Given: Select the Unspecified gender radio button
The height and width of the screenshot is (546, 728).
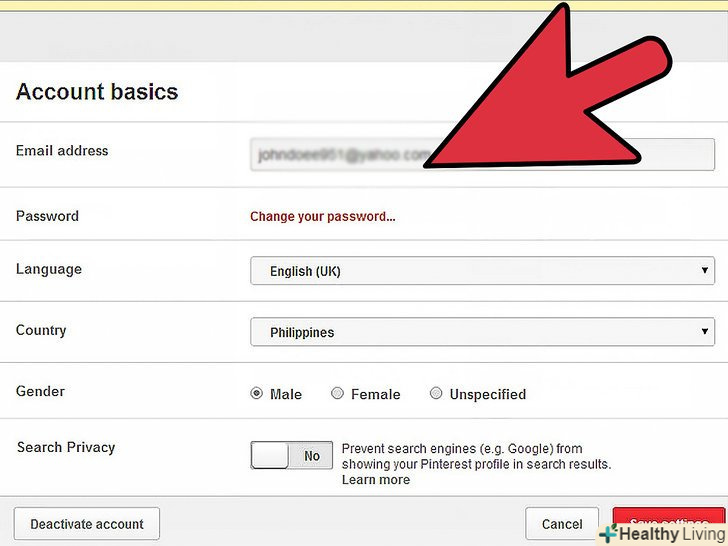Looking at the screenshot, I should (x=436, y=394).
